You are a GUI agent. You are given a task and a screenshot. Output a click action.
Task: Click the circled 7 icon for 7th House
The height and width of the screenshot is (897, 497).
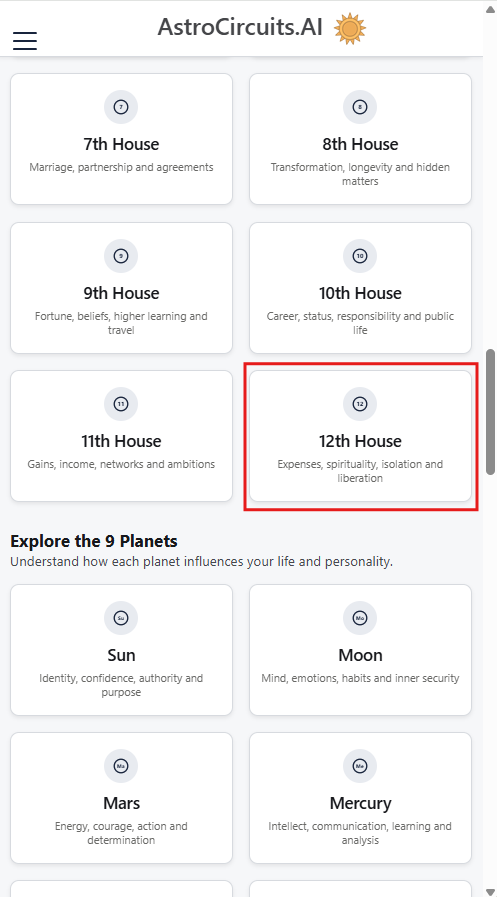click(x=121, y=107)
